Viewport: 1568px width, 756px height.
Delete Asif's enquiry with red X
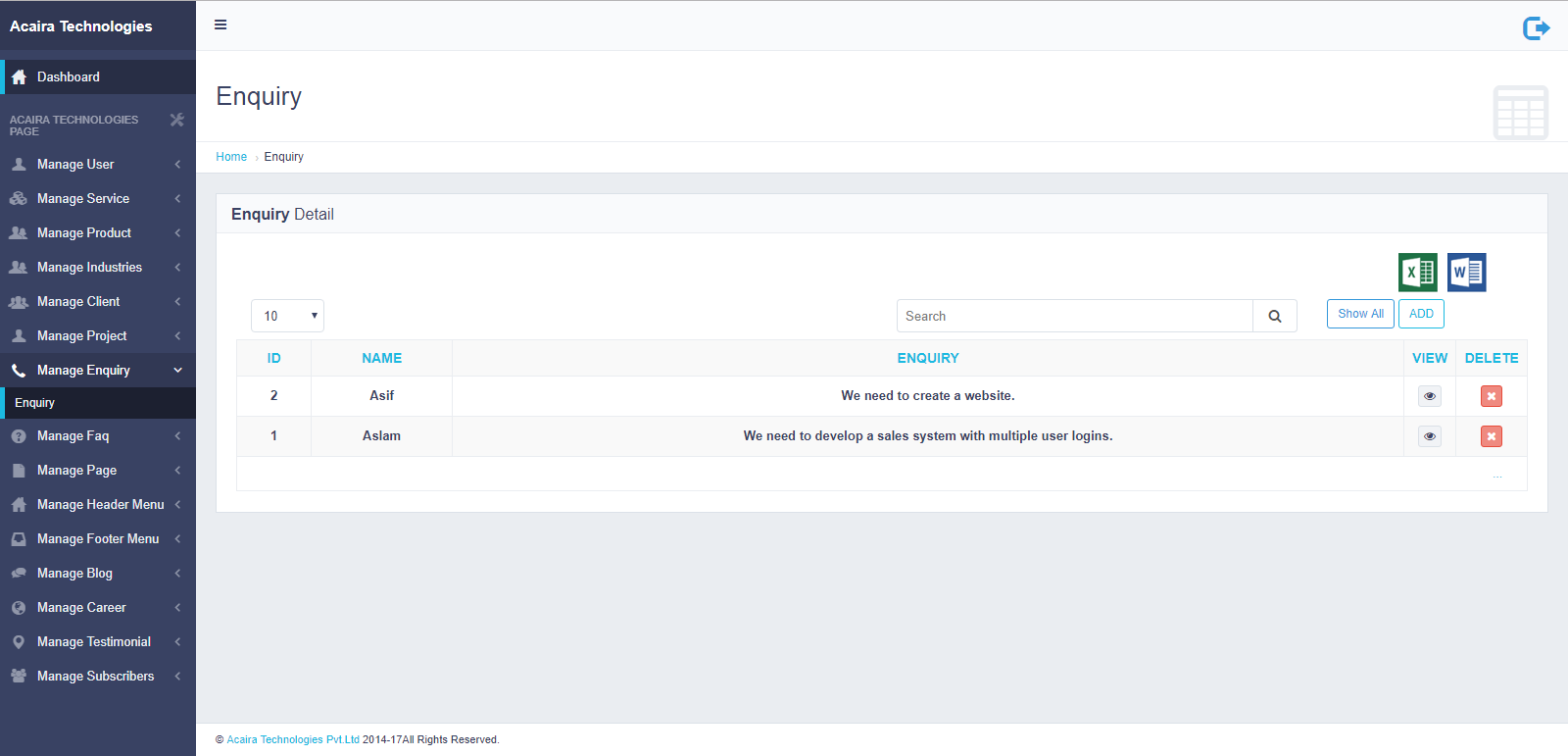click(x=1491, y=396)
